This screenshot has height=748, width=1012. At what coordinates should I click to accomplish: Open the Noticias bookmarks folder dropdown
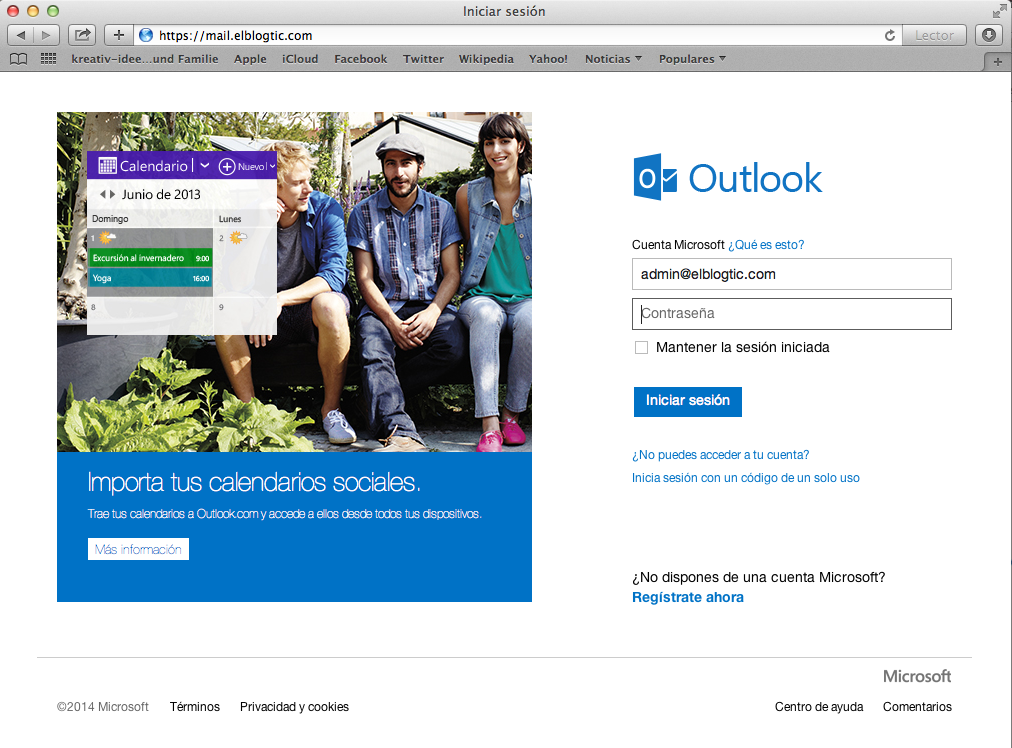pyautogui.click(x=613, y=59)
